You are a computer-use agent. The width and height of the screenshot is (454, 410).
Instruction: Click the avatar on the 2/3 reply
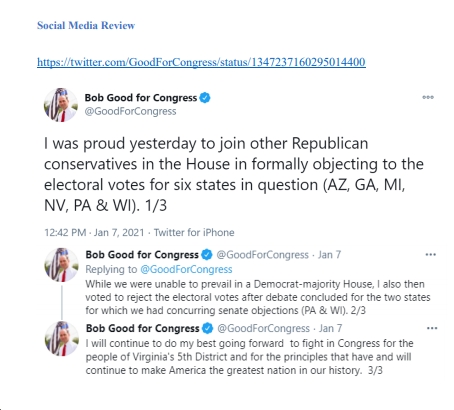[x=62, y=265]
